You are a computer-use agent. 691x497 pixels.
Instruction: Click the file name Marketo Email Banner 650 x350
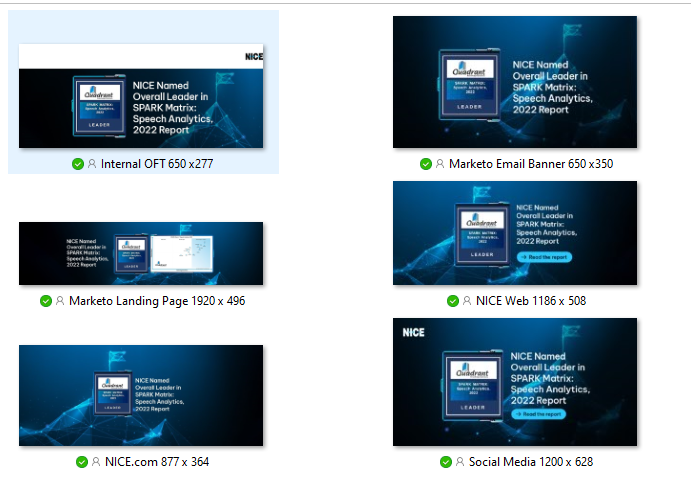click(x=531, y=164)
